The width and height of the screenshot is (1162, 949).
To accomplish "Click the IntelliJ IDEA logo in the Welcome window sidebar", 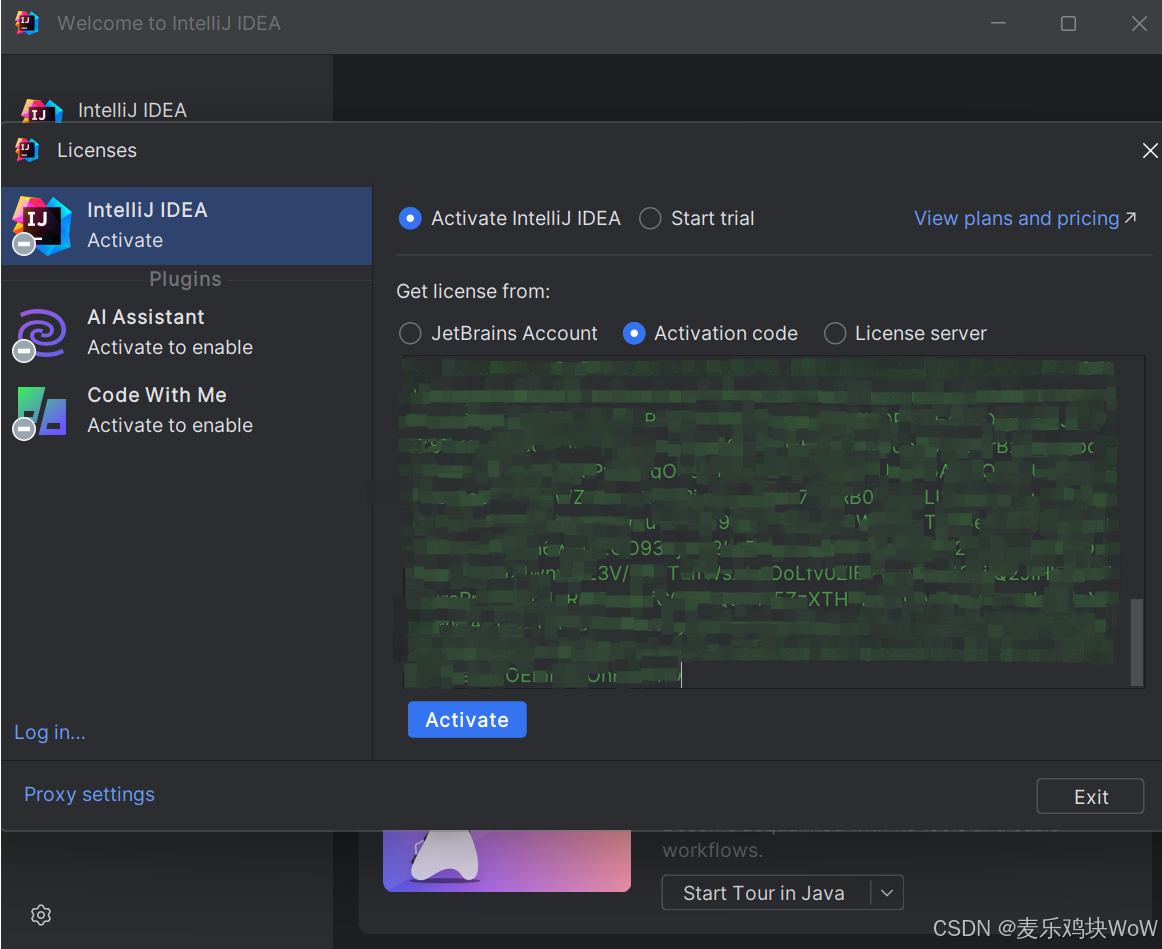I will [x=42, y=110].
